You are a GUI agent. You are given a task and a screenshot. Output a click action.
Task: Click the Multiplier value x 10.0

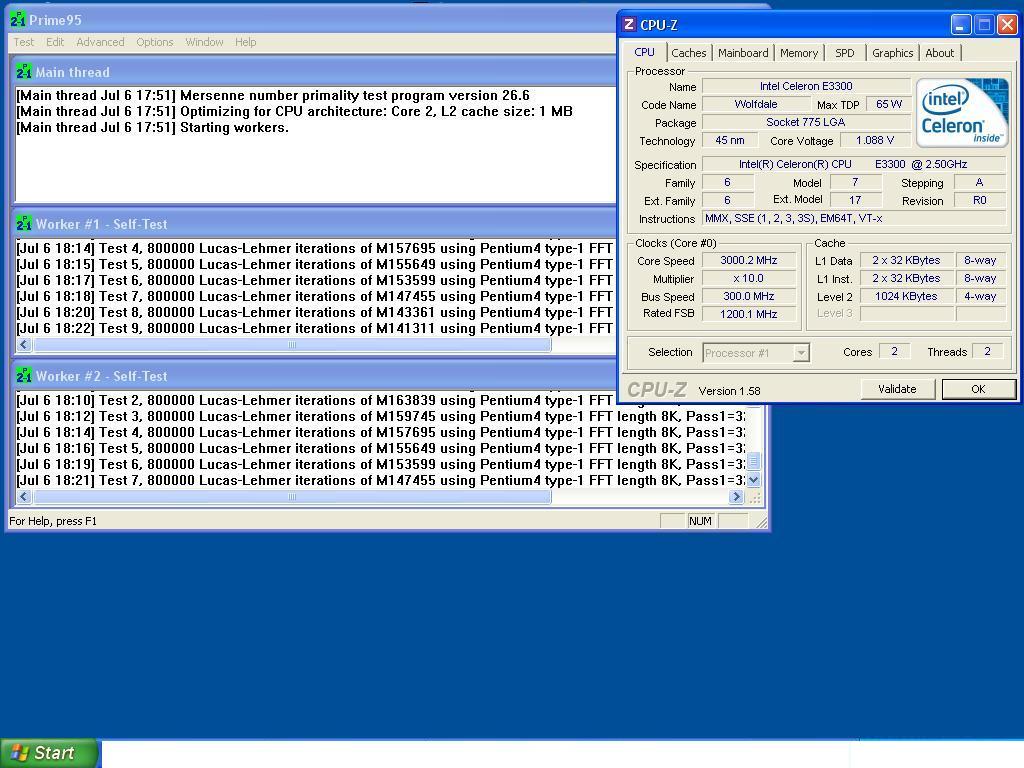point(748,278)
